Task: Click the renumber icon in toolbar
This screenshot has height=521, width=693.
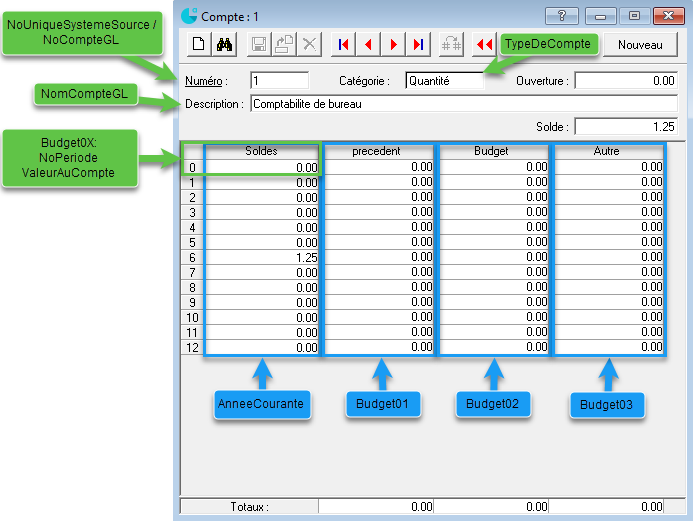Action: point(451,44)
